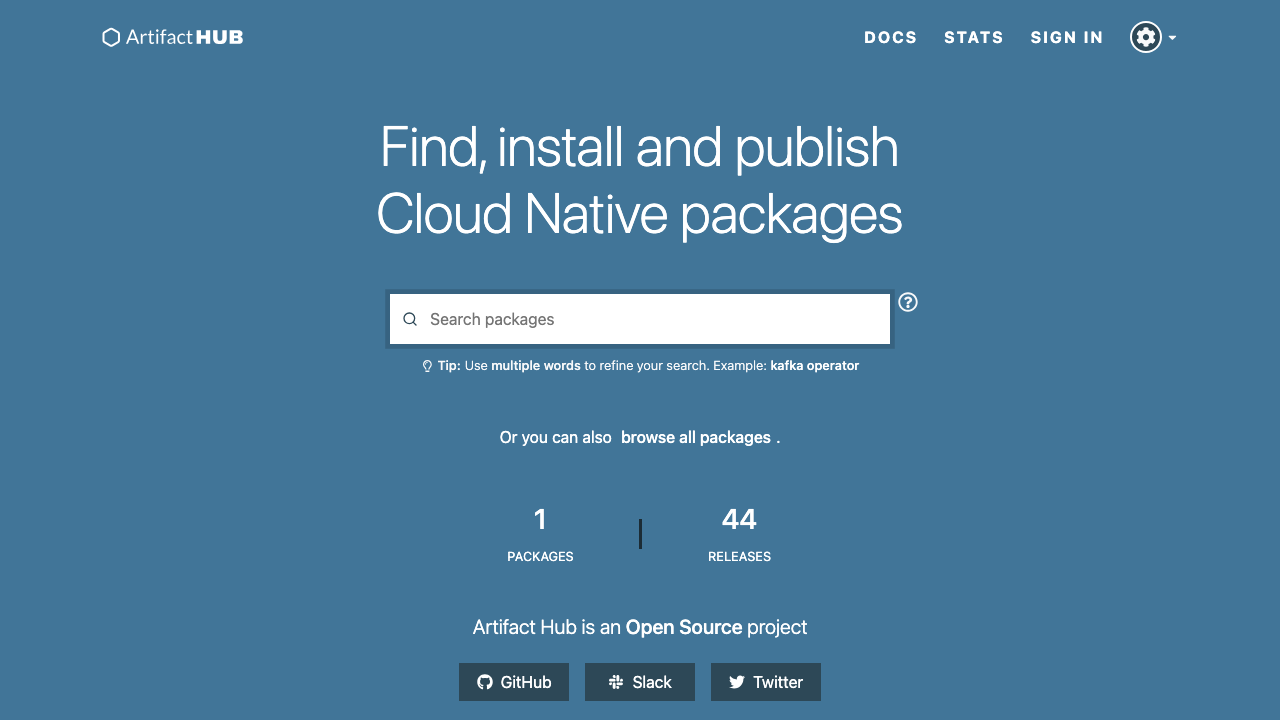This screenshot has height=720, width=1280.
Task: Click the PACKAGES count label
Action: point(540,557)
